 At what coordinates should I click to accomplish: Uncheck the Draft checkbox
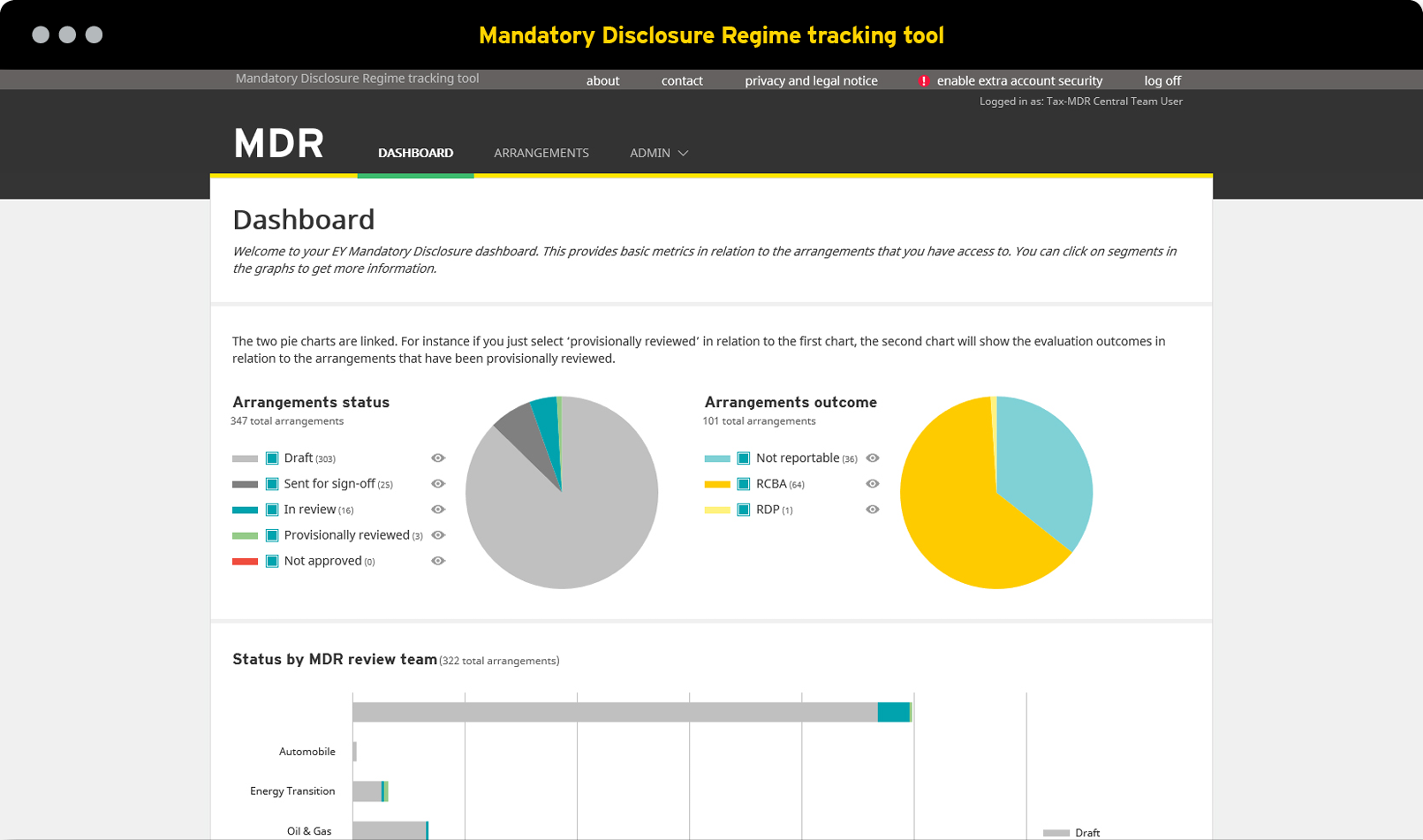point(272,458)
